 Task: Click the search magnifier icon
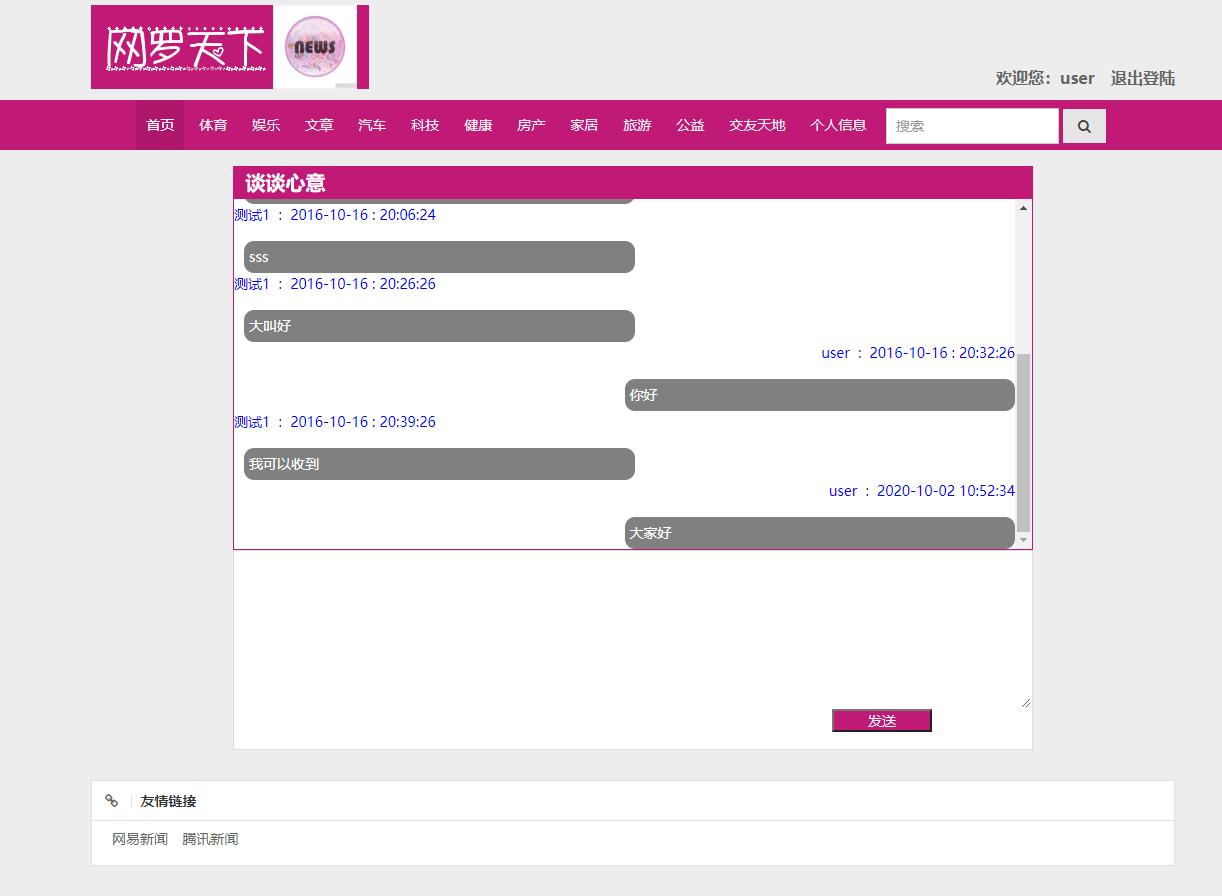point(1084,125)
